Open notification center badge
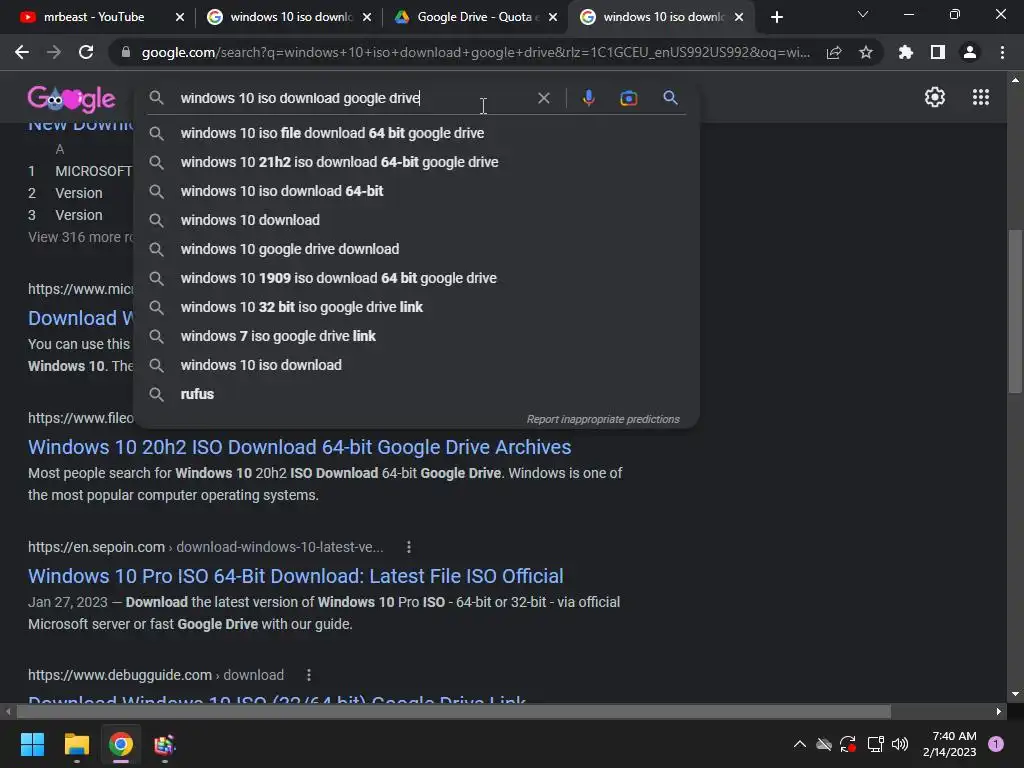Image resolution: width=1024 pixels, height=768 pixels. [x=996, y=744]
